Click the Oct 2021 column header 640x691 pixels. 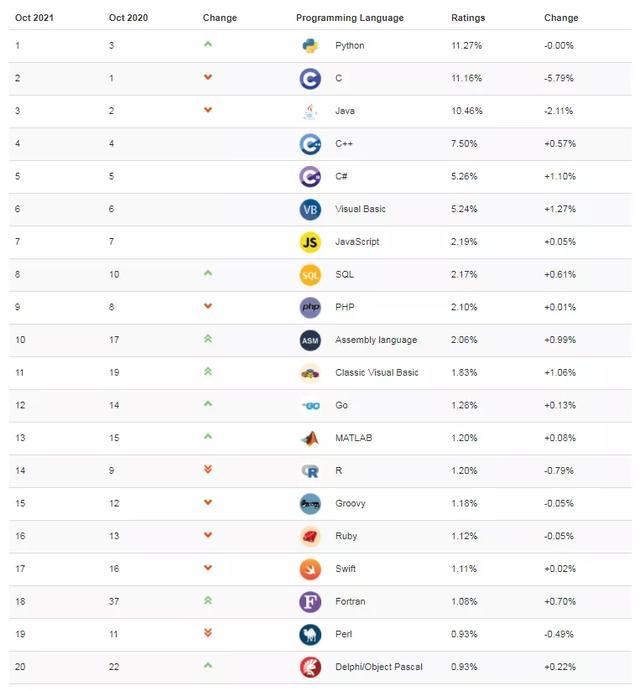tap(35, 18)
